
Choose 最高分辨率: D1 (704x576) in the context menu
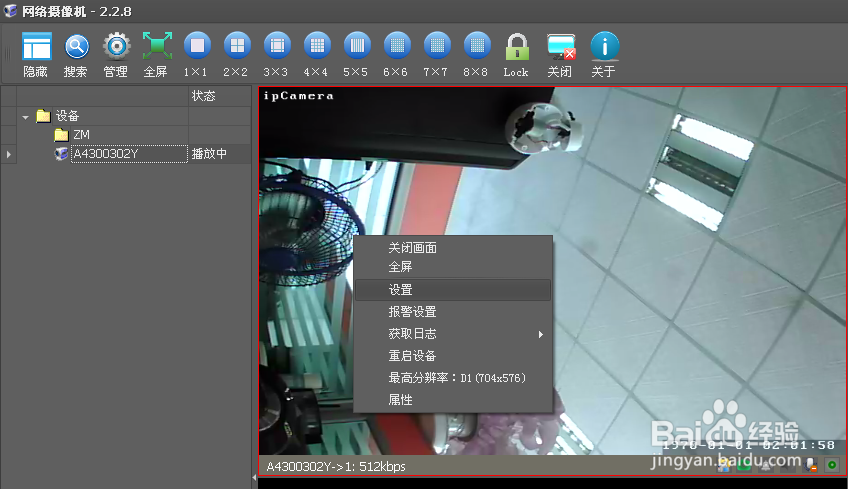tap(453, 378)
